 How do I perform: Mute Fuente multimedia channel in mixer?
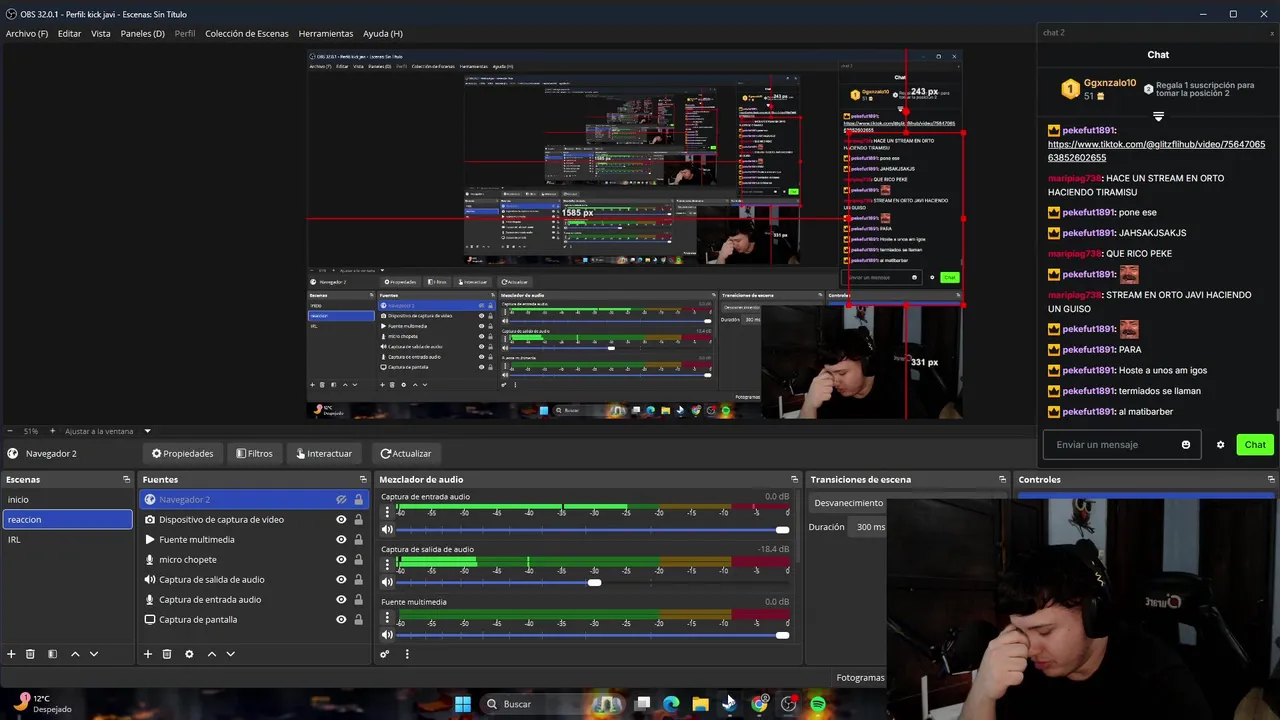tap(388, 635)
